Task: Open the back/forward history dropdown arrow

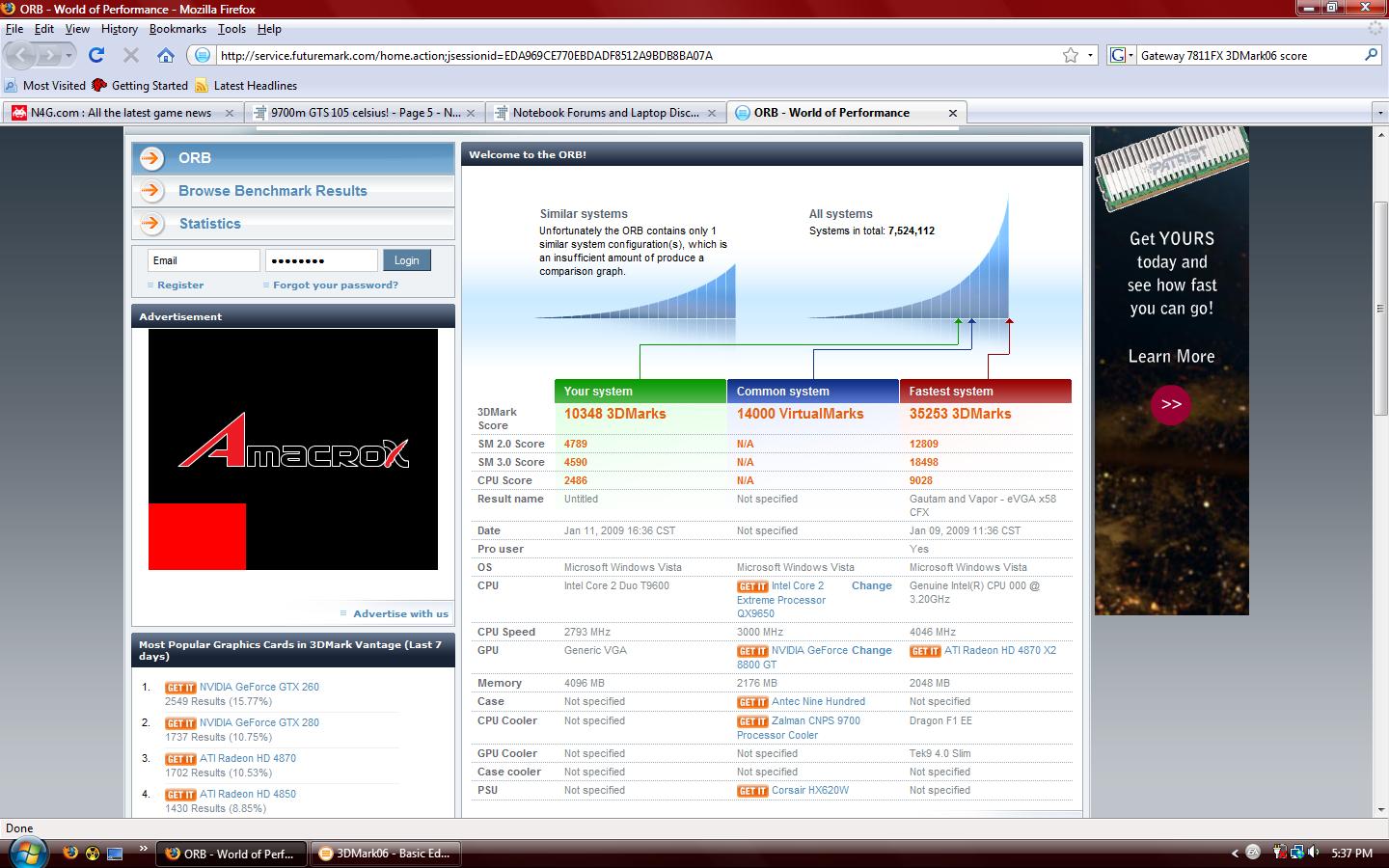Action: (68, 55)
